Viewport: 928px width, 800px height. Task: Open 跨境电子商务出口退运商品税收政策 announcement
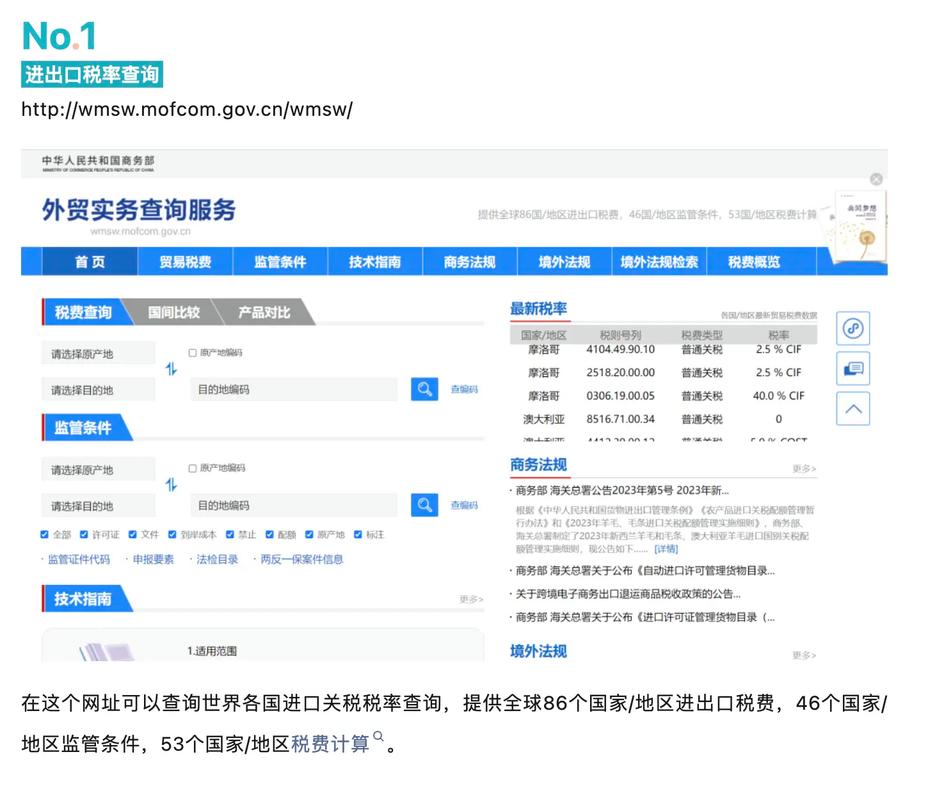coord(628,593)
